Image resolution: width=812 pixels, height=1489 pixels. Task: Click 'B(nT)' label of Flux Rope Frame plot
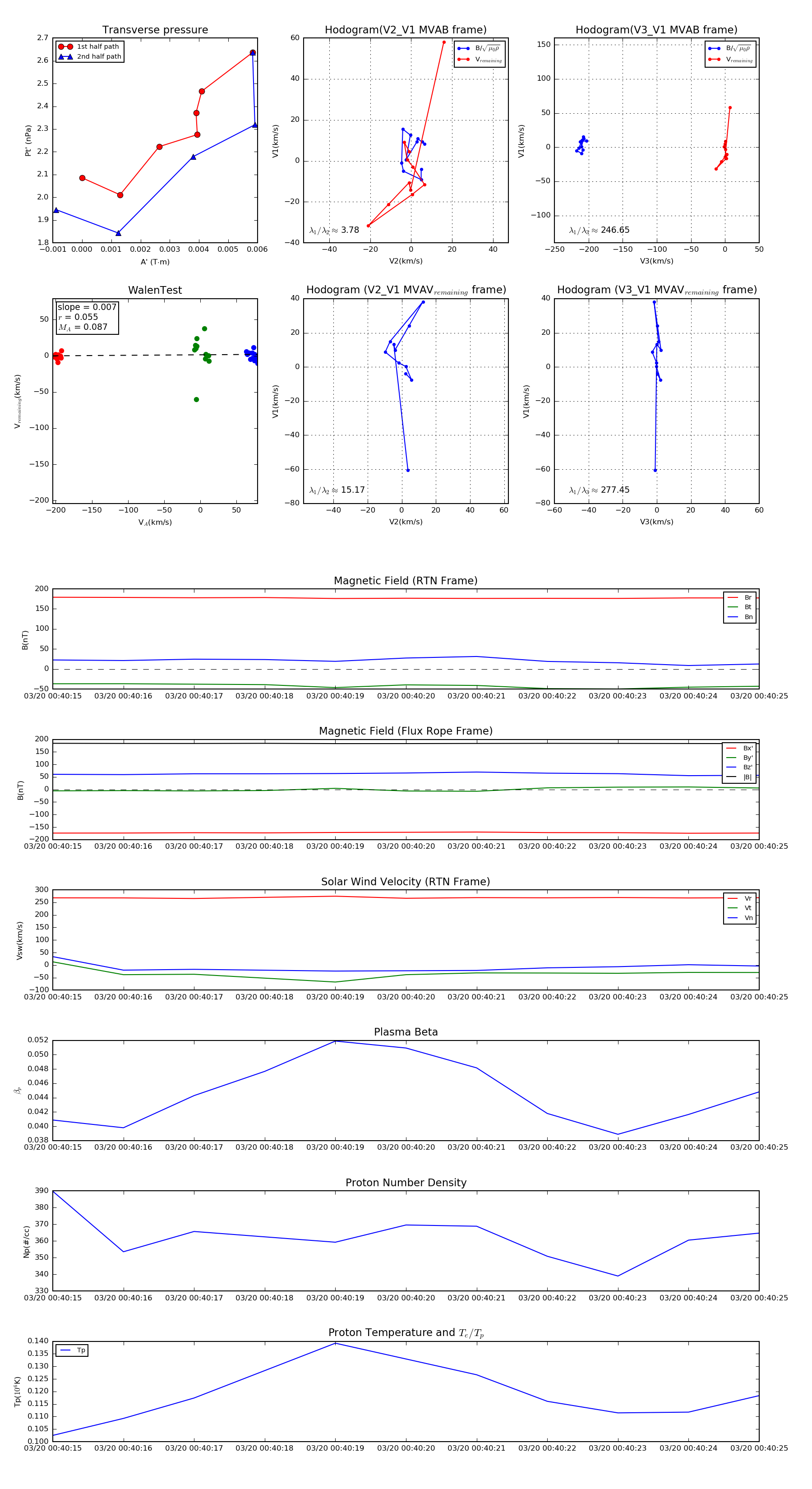(21, 790)
